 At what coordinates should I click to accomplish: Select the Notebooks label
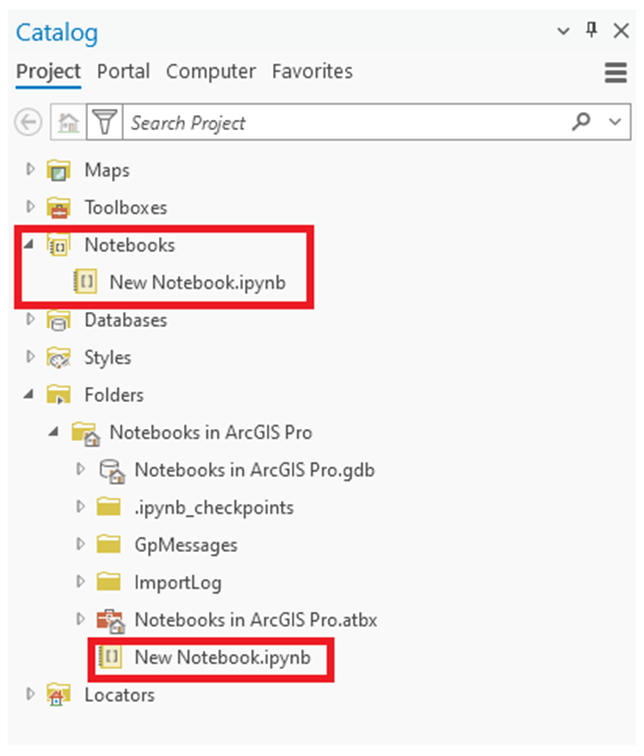point(130,245)
